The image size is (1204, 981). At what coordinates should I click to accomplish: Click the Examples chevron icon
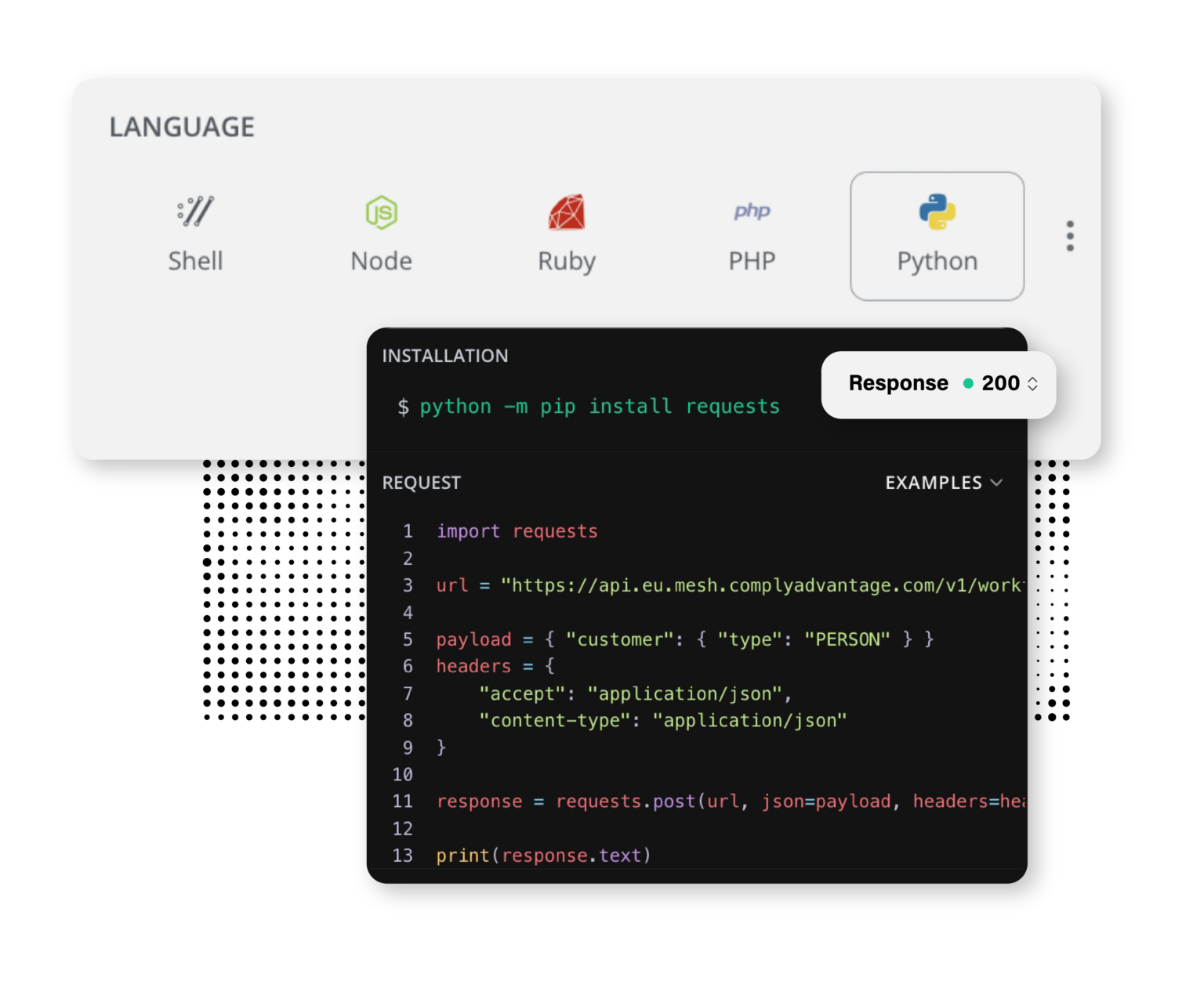coord(997,483)
